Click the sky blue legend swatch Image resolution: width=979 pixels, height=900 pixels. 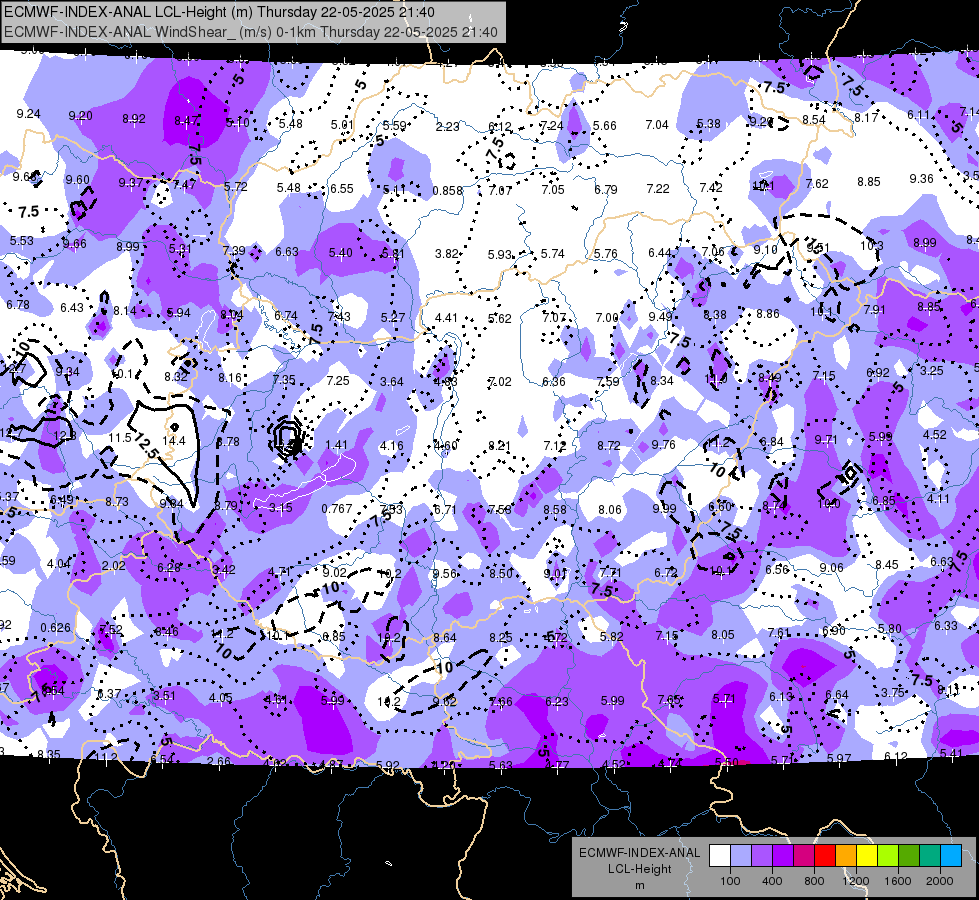click(951, 855)
